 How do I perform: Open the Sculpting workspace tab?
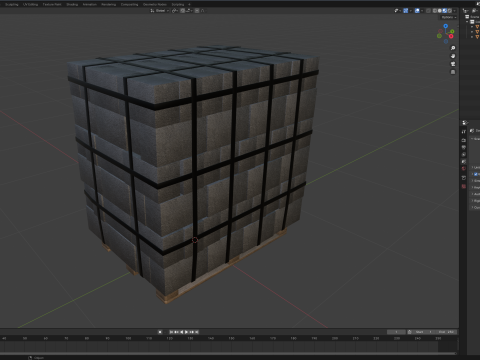pyautogui.click(x=11, y=4)
